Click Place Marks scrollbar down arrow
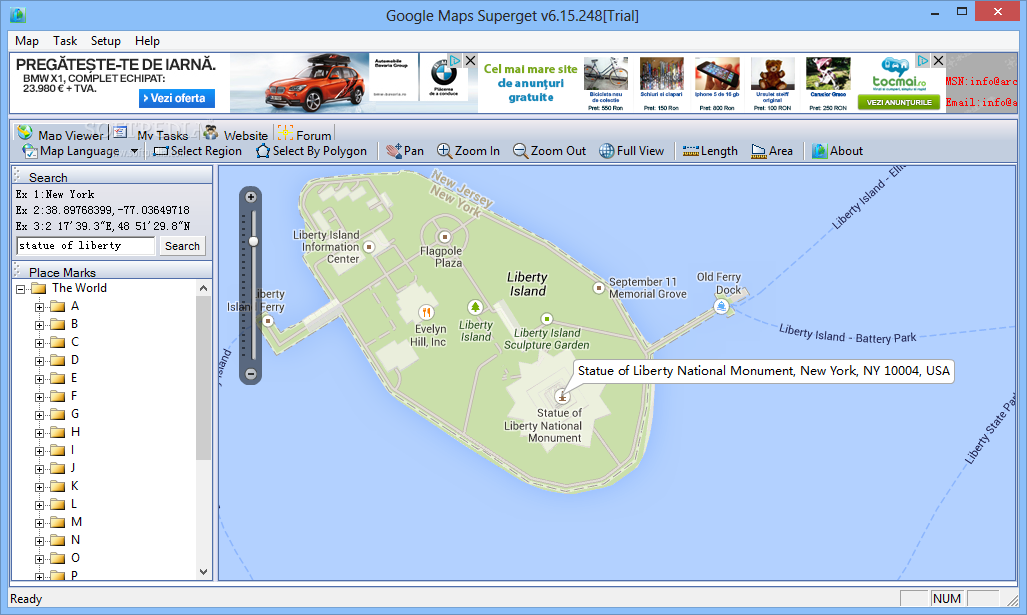Image resolution: width=1027 pixels, height=615 pixels. click(x=203, y=572)
